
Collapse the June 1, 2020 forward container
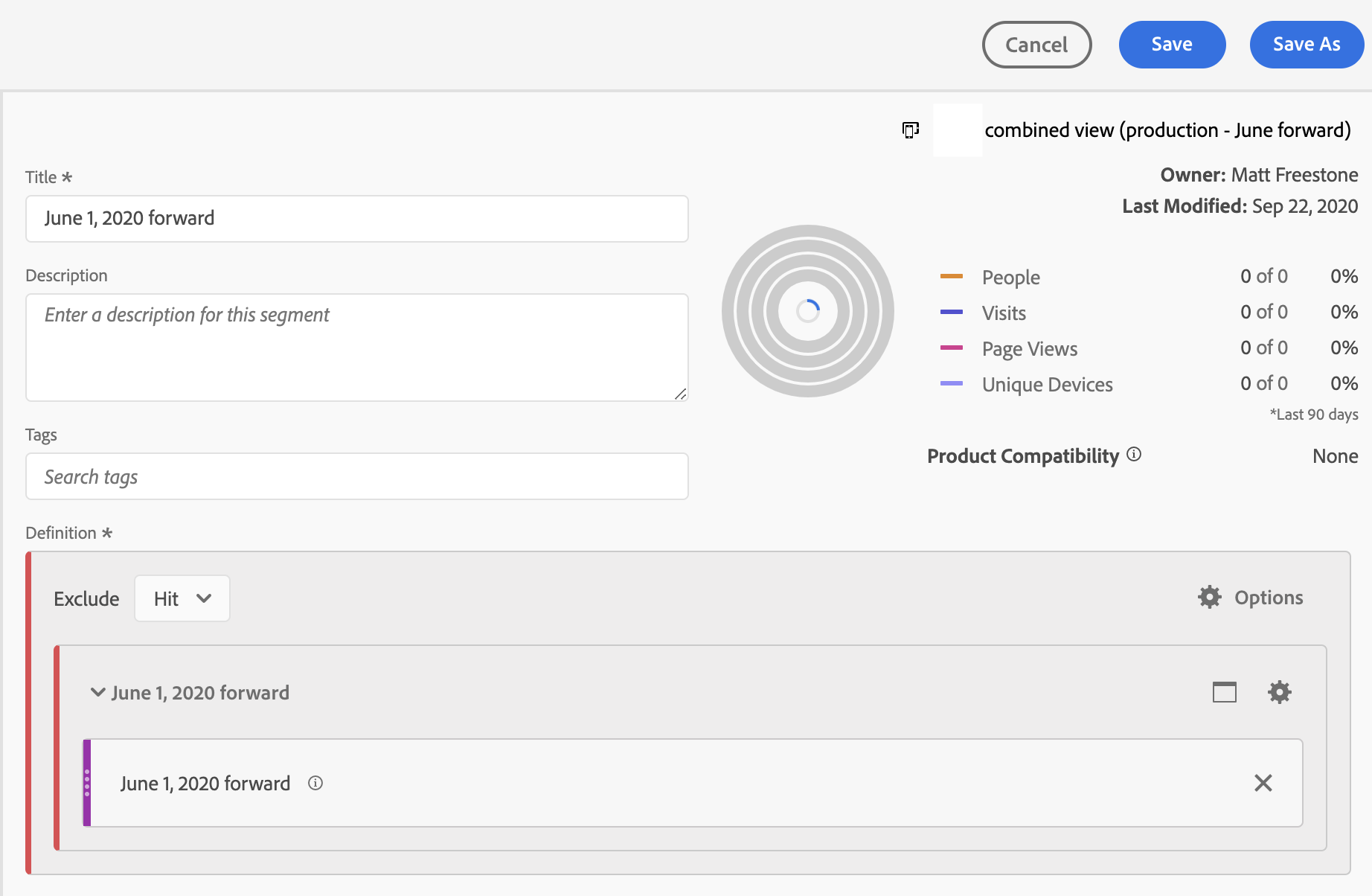click(97, 692)
